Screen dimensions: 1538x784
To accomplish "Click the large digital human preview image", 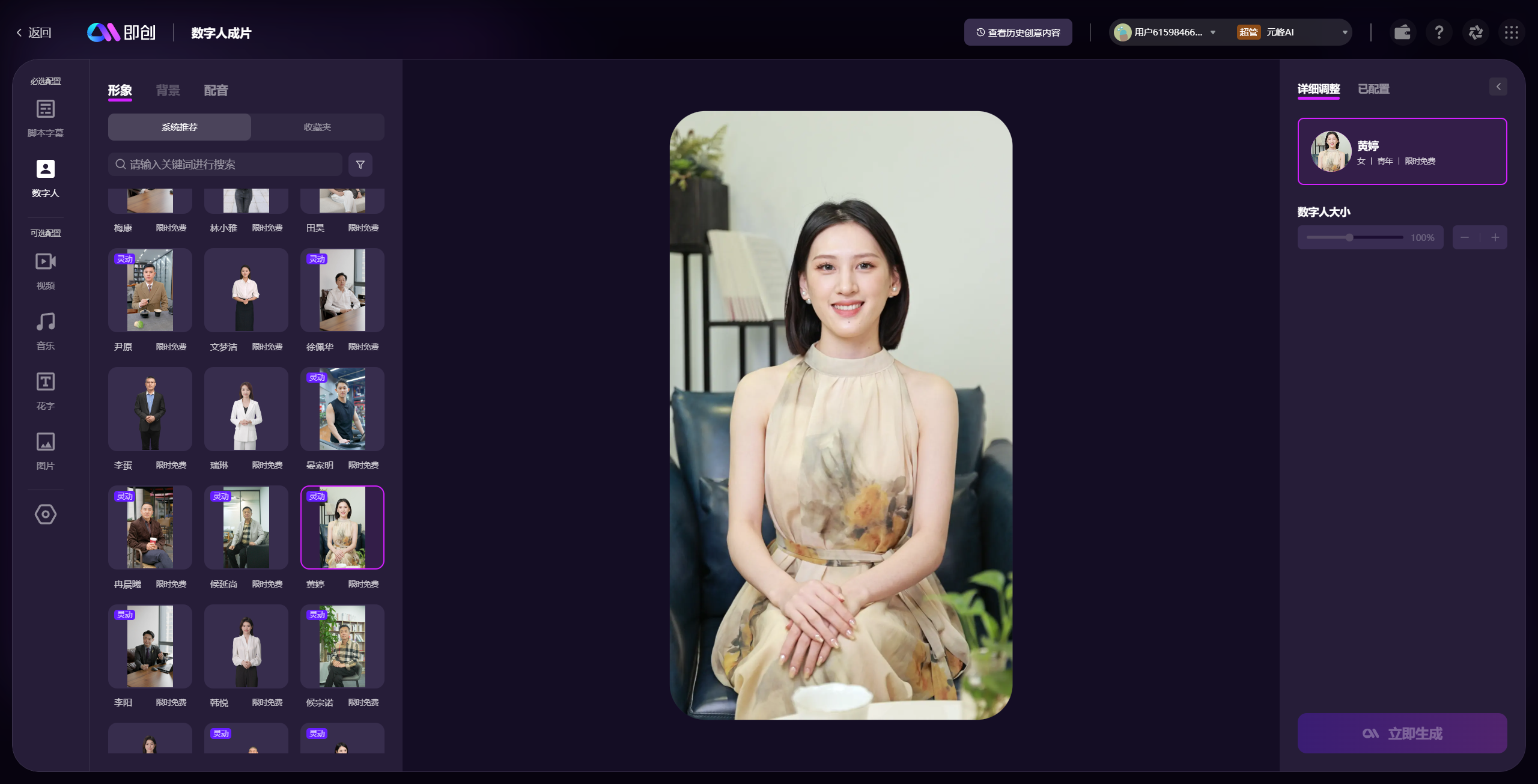I will tap(841, 415).
